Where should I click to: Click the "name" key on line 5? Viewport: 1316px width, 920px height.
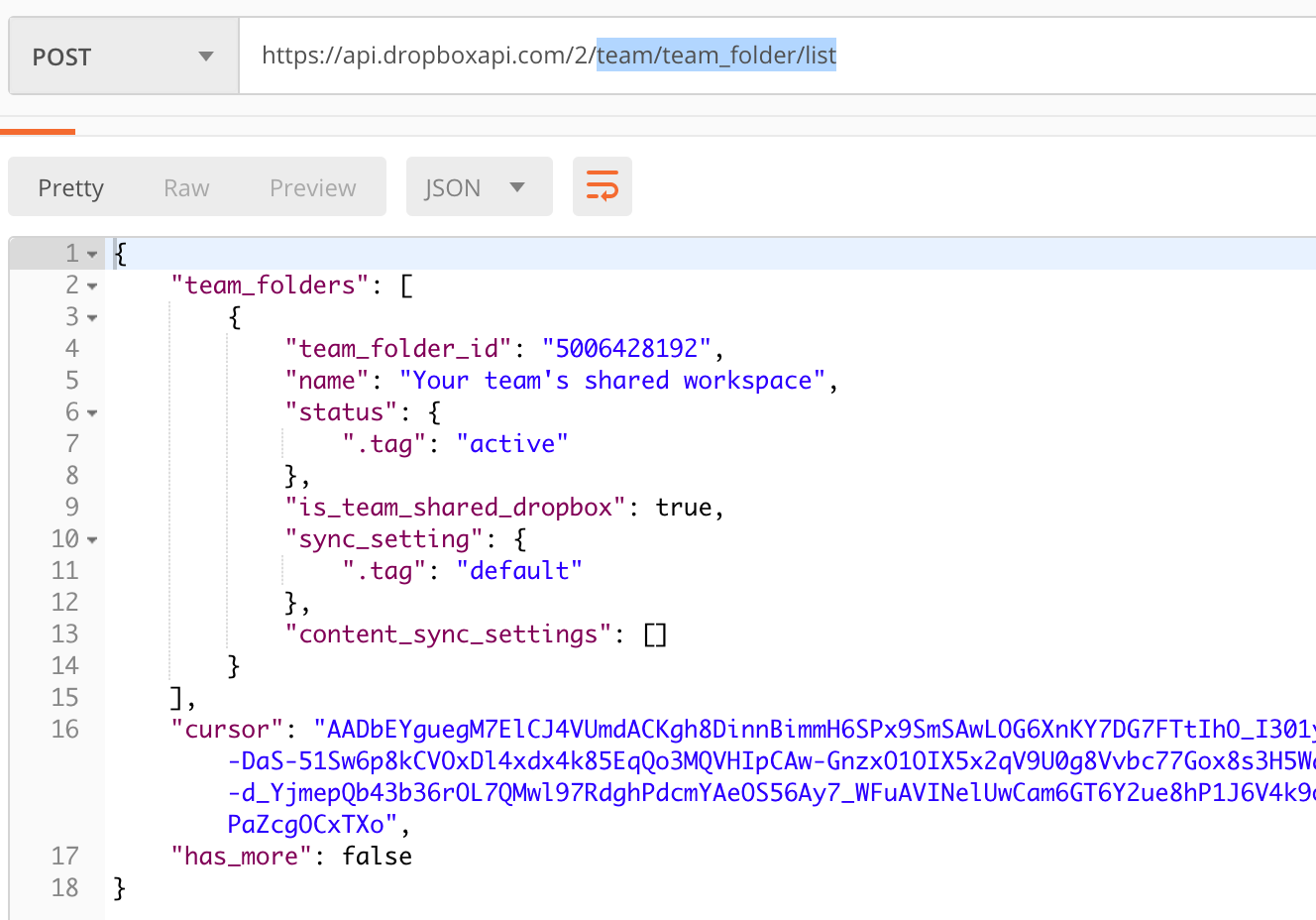click(327, 381)
